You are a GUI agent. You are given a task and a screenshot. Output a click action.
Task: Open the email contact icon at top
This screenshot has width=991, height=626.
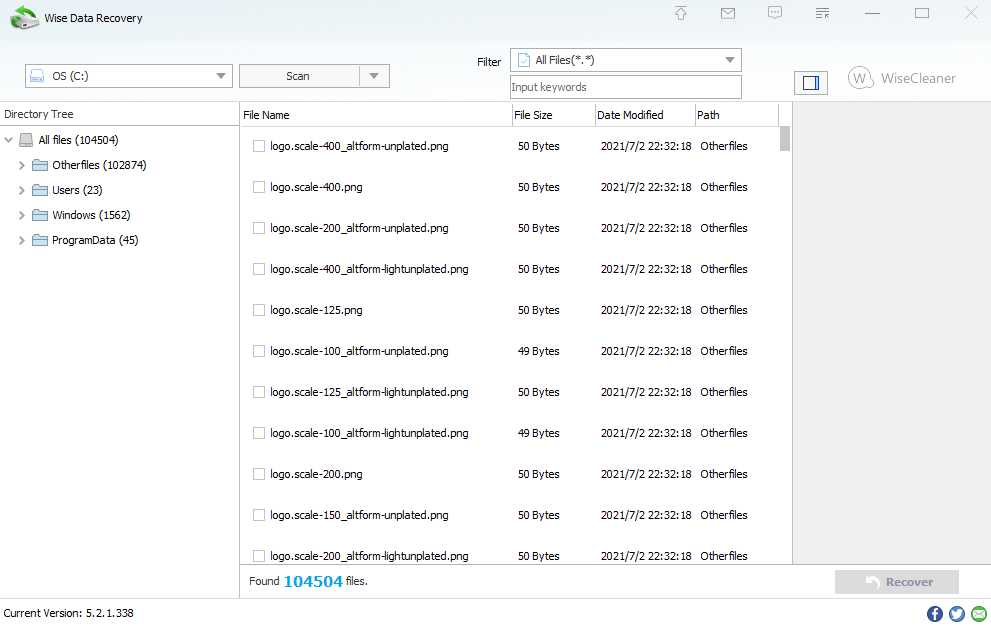pos(727,13)
